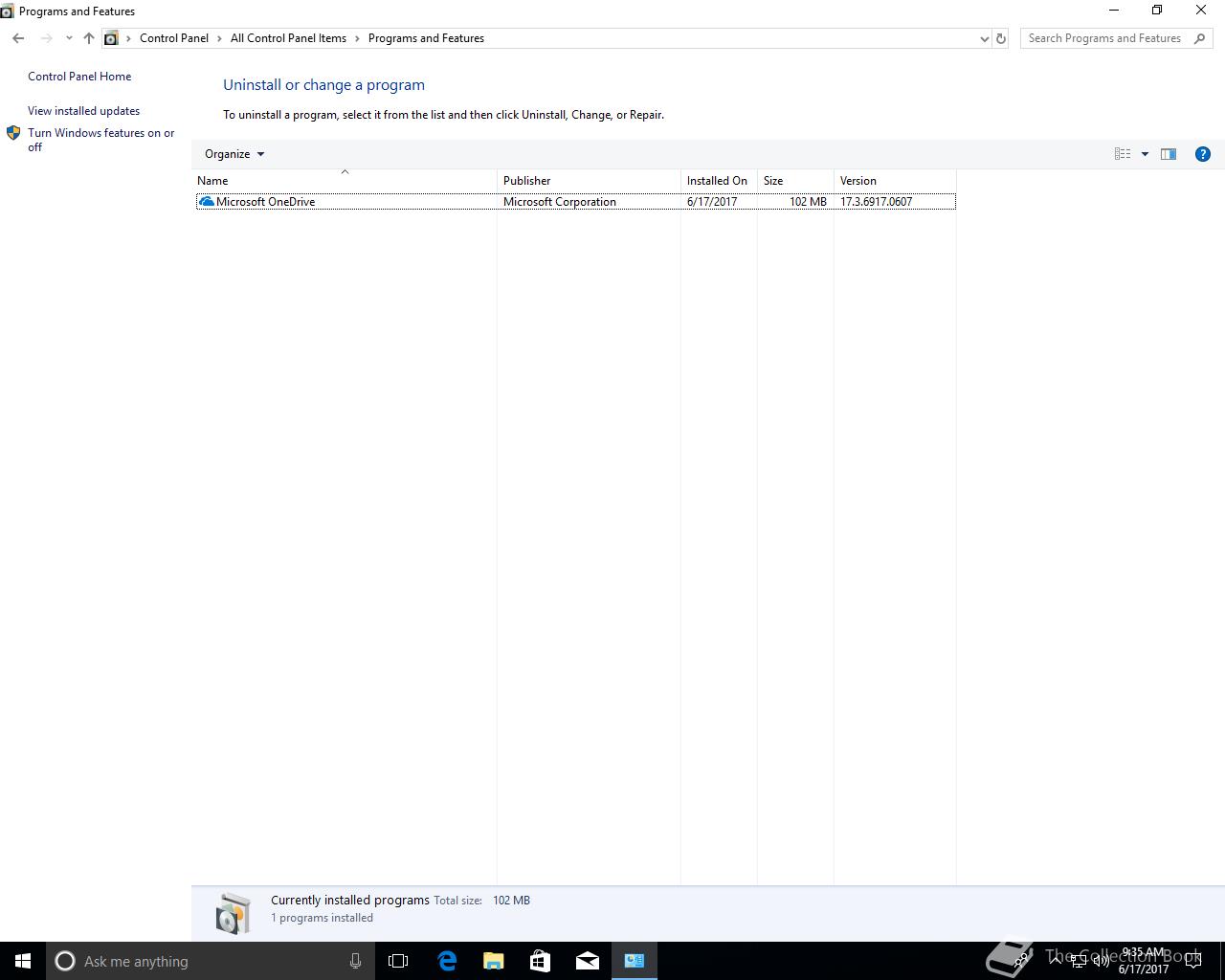Click the installed programs icon in details pane
Viewport: 1225px width, 980px height.
pyautogui.click(x=233, y=914)
